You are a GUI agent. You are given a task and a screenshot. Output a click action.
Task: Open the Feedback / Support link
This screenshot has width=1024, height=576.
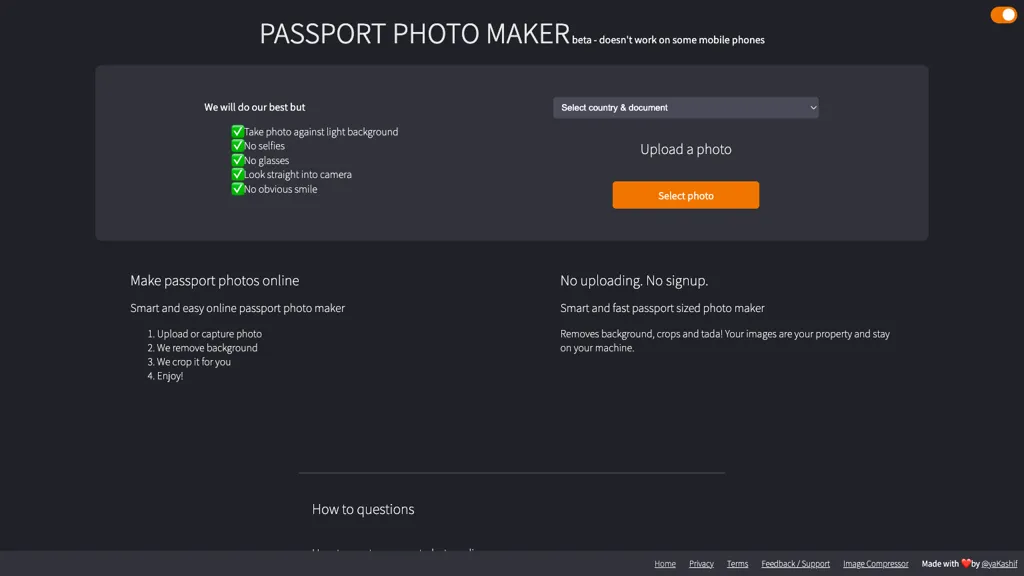click(x=795, y=564)
